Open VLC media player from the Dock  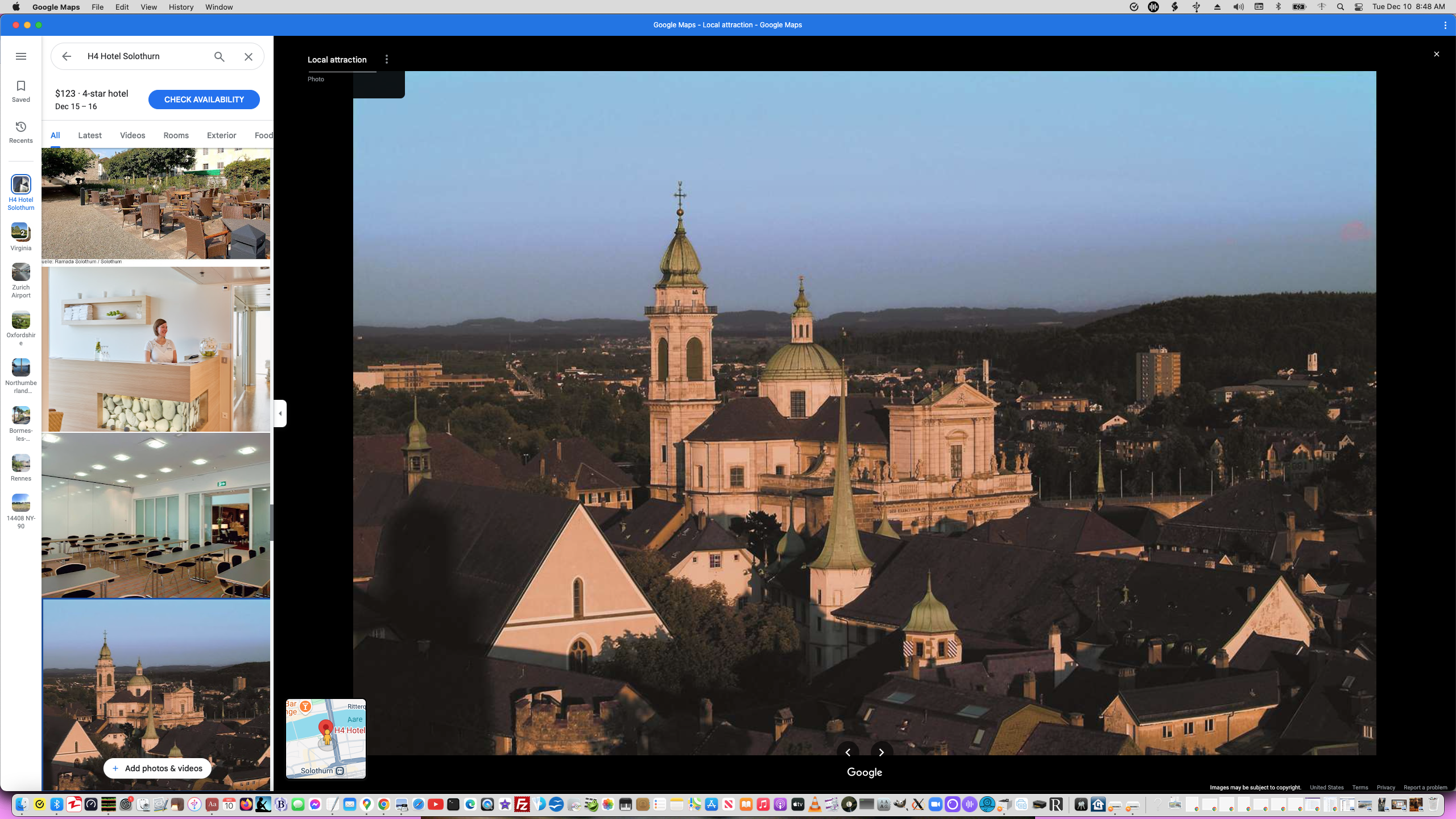(x=814, y=804)
